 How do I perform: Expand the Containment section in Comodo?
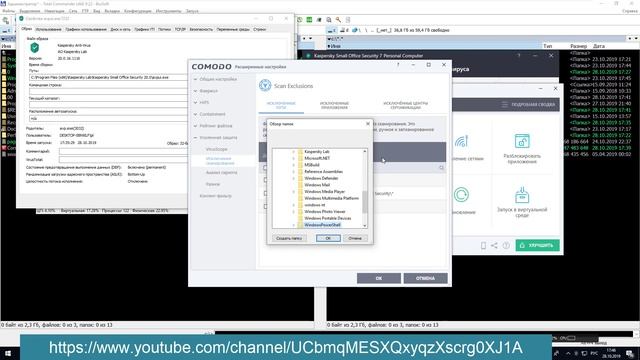pyautogui.click(x=212, y=114)
